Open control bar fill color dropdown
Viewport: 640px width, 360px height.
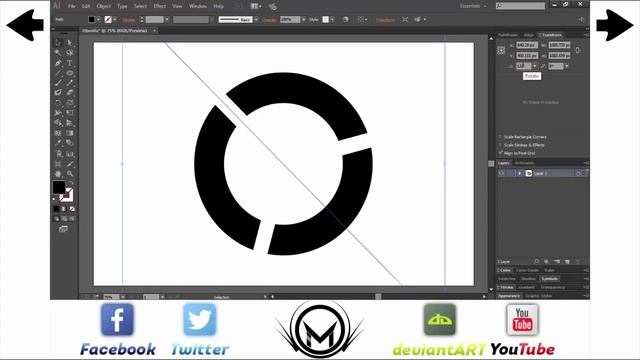[x=98, y=20]
